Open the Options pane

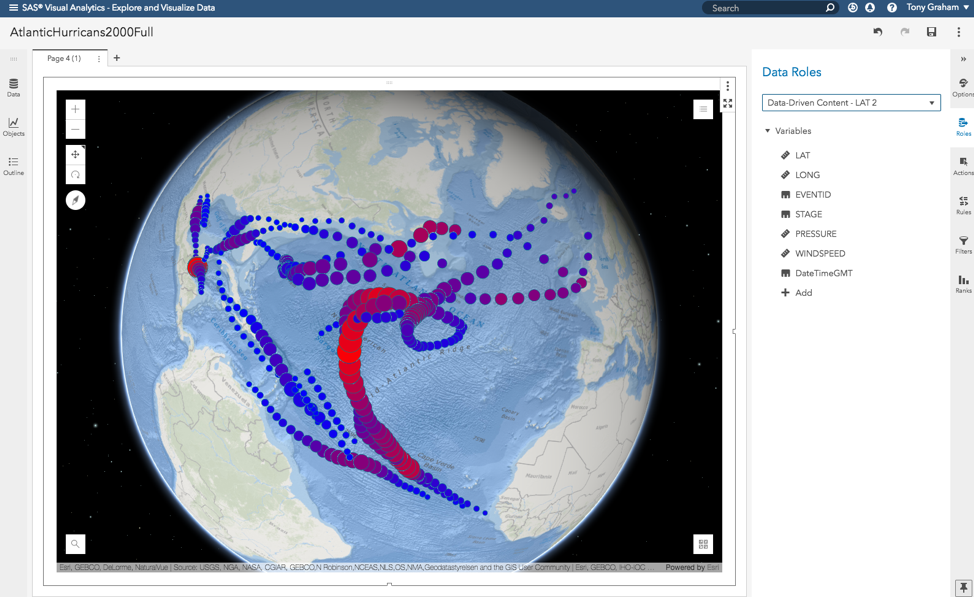tap(961, 87)
